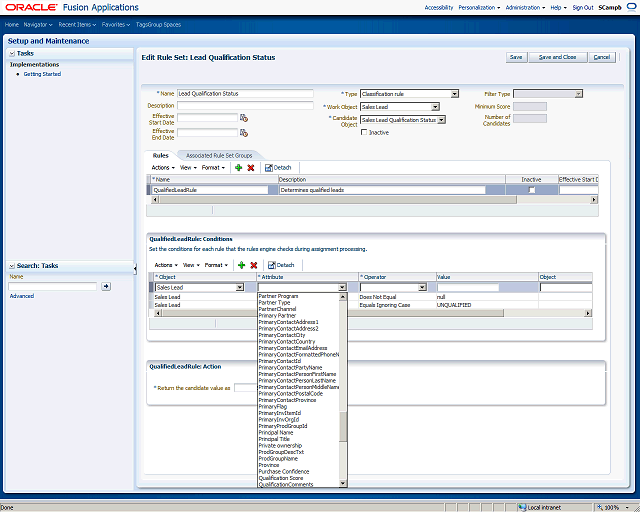Select Partner Program in attribute list
Image resolution: width=640 pixels, height=512 pixels.
[x=278, y=296]
